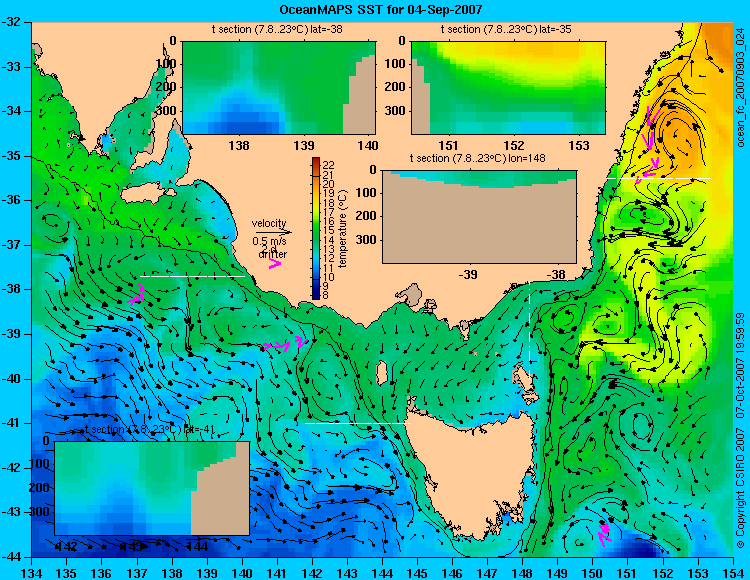The height and width of the screenshot is (580, 750).
Task: Click the '-40' latitude axis label
Action: [11, 379]
